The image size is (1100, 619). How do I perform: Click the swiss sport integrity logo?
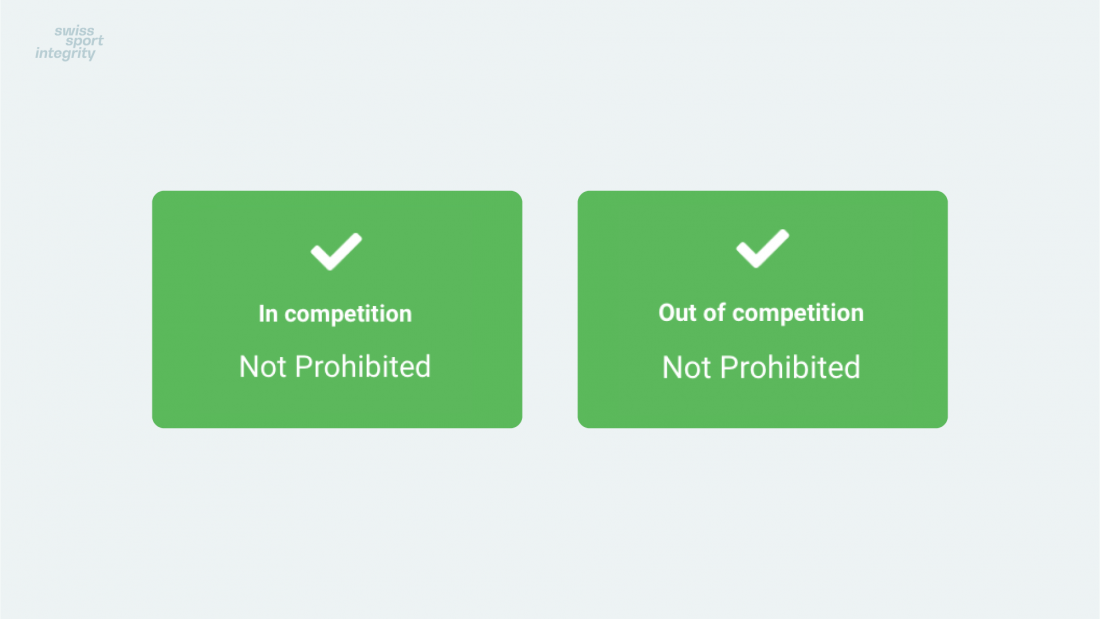click(69, 43)
